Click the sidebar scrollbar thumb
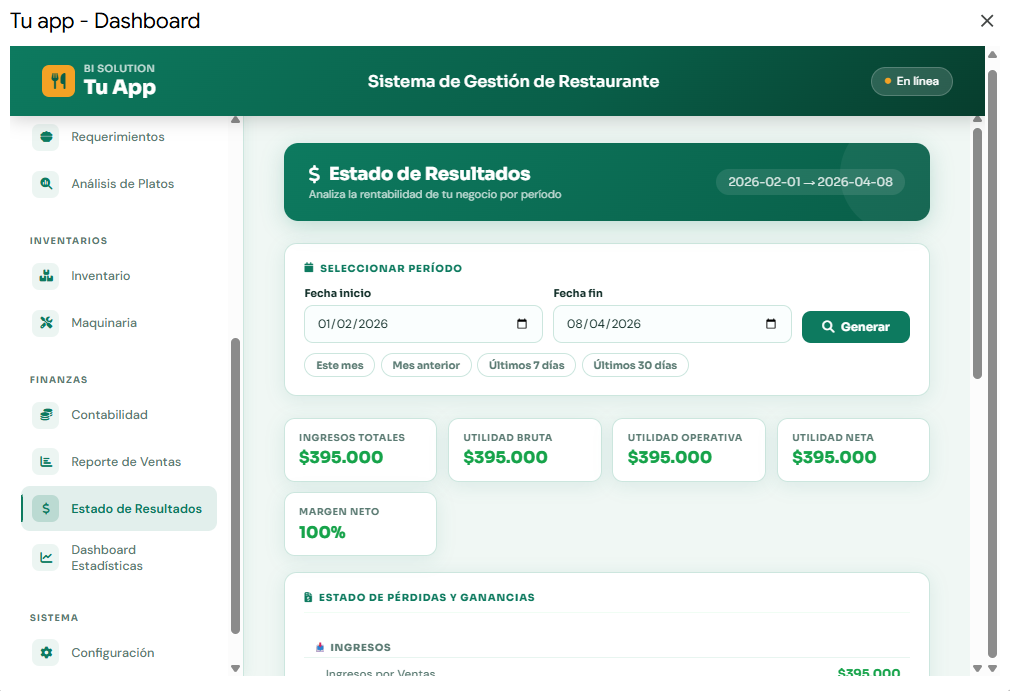Image resolution: width=1010 pixels, height=691 pixels. pyautogui.click(x=236, y=486)
